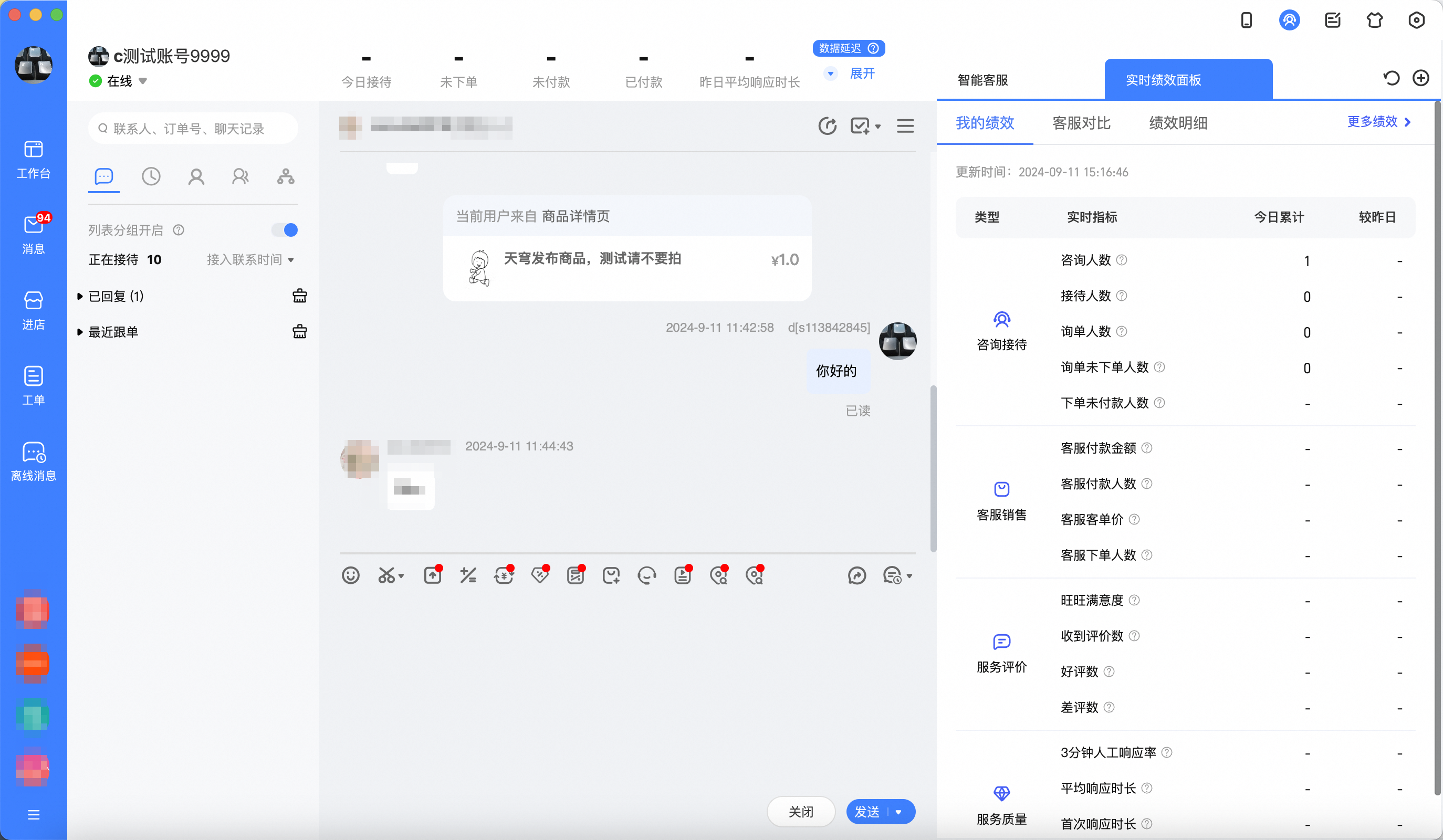Image resolution: width=1443 pixels, height=840 pixels.
Task: Click the mobile phone icon in top bar
Action: click(x=1247, y=20)
